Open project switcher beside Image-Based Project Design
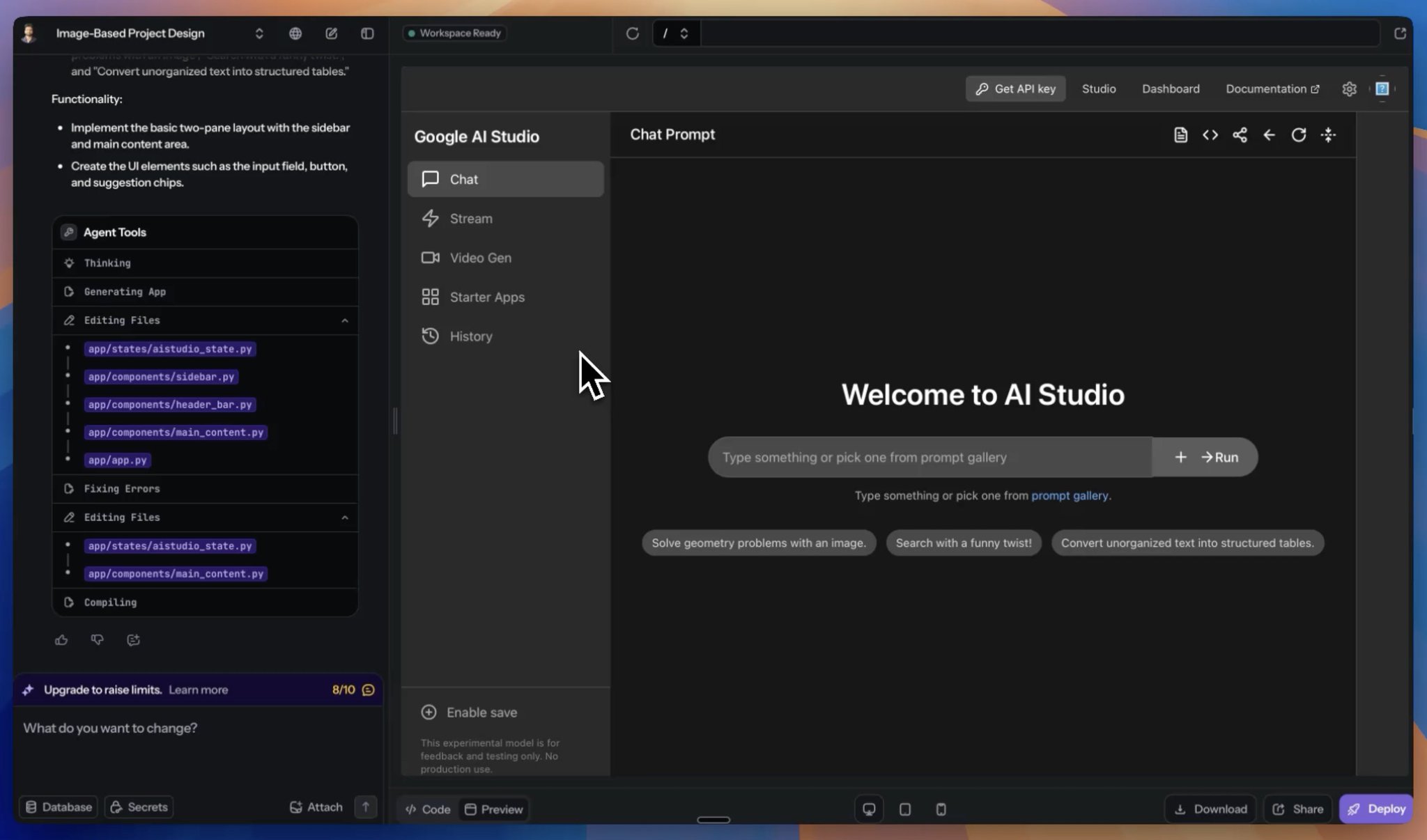The height and width of the screenshot is (840, 1427). pos(259,33)
